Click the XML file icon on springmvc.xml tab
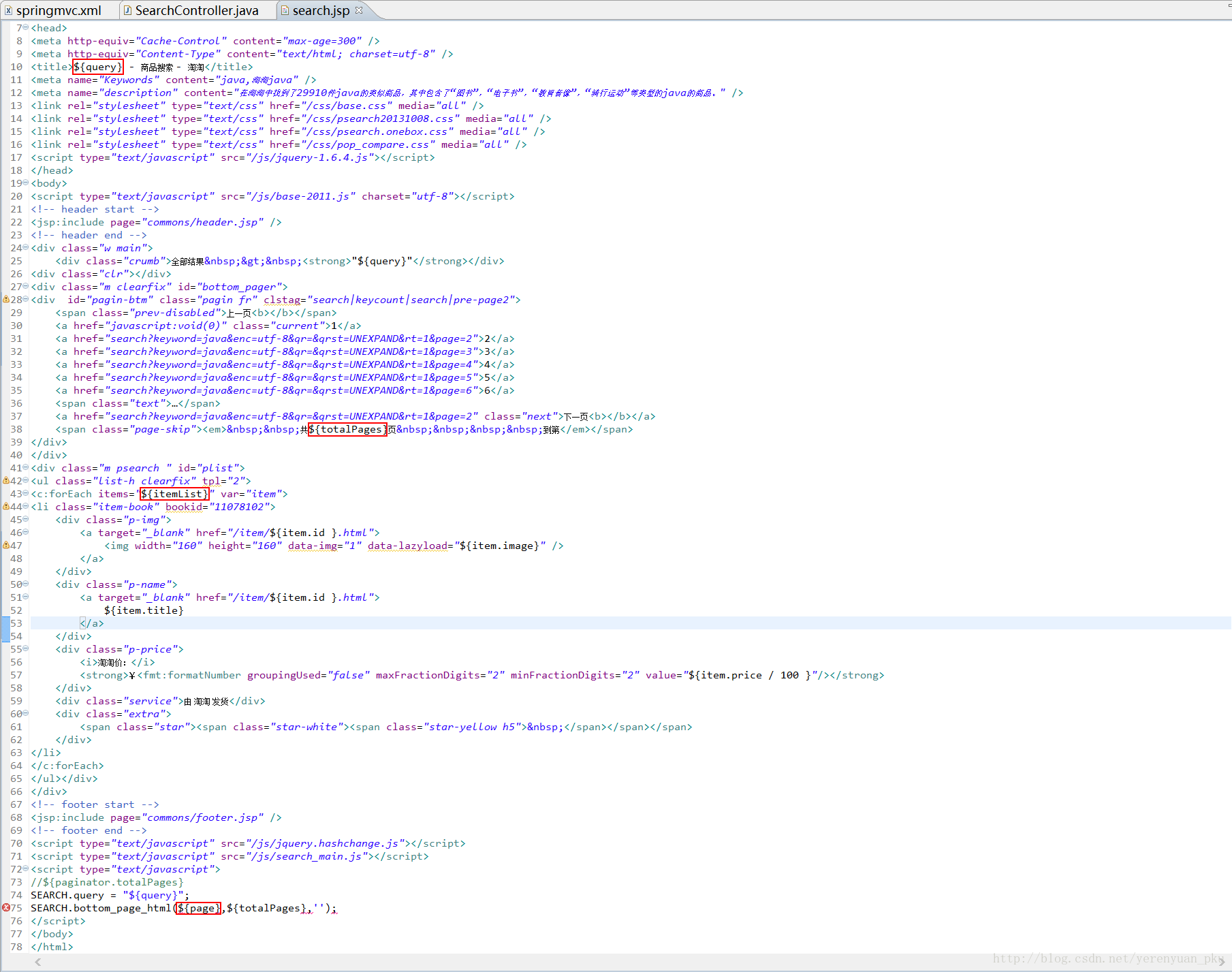 (8, 10)
